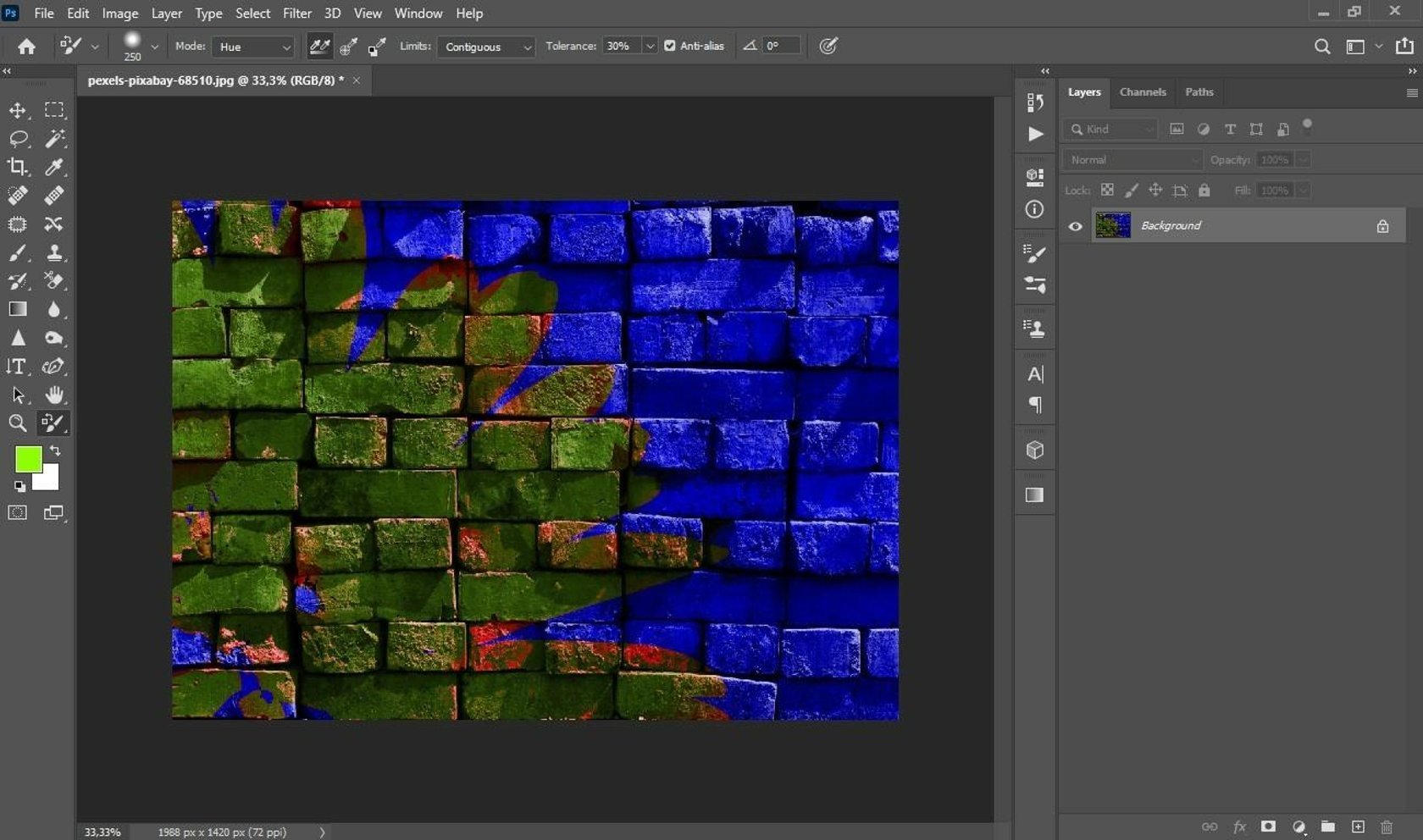Click the green foreground color swatch
This screenshot has height=840, width=1423.
click(x=28, y=458)
